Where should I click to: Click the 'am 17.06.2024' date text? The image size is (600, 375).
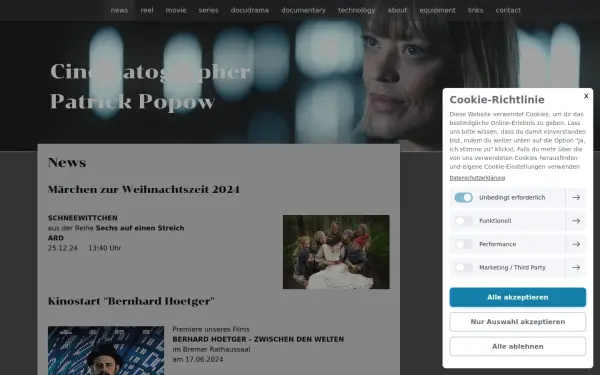click(198, 359)
